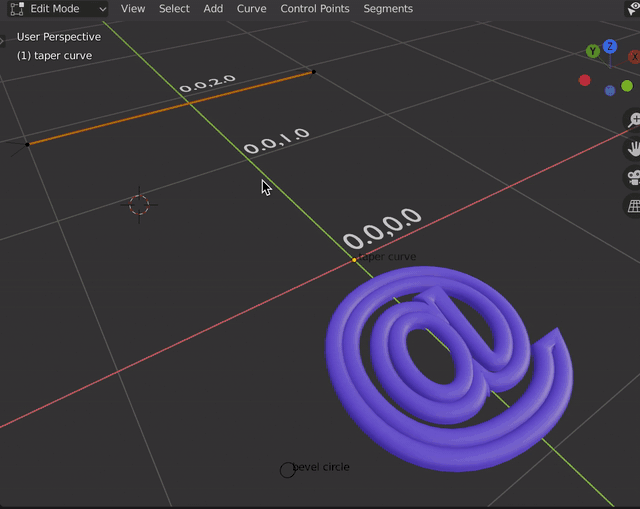Click the '0.0,1.0' text label

[x=276, y=140]
